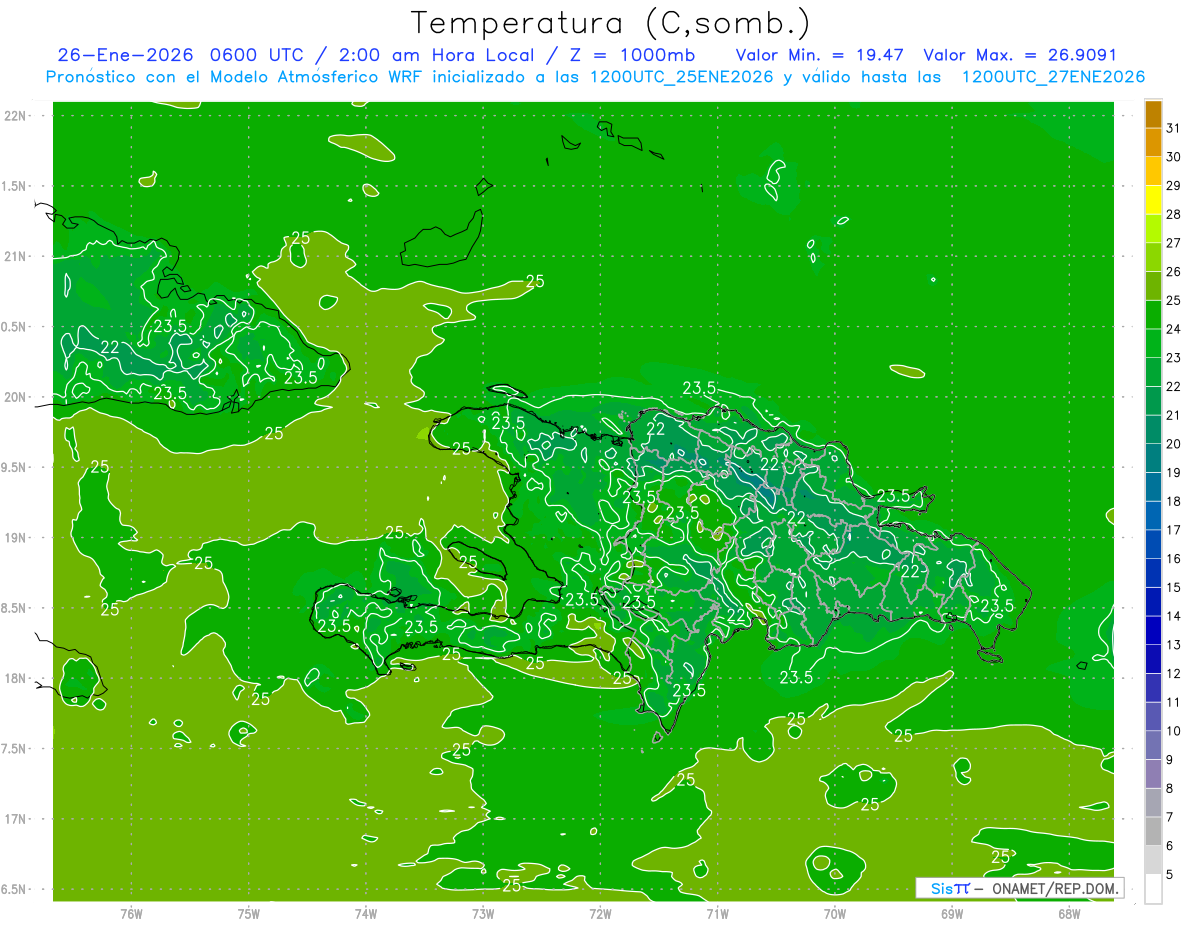Click the white swatch below legend value 5
Screen dimensions: 1200x927
click(1153, 889)
